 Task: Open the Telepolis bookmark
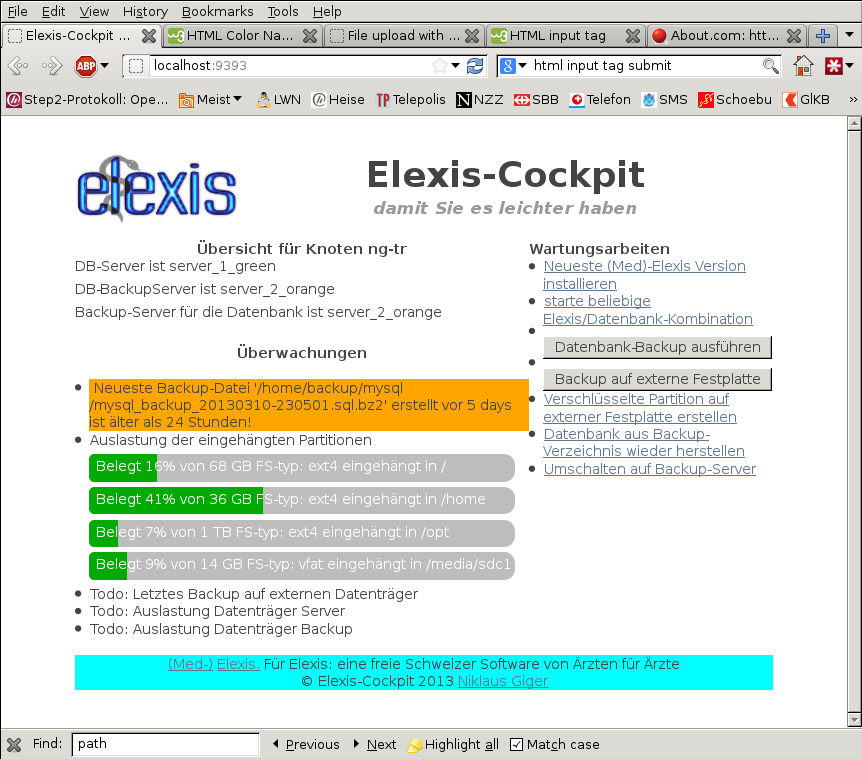pyautogui.click(x=411, y=99)
